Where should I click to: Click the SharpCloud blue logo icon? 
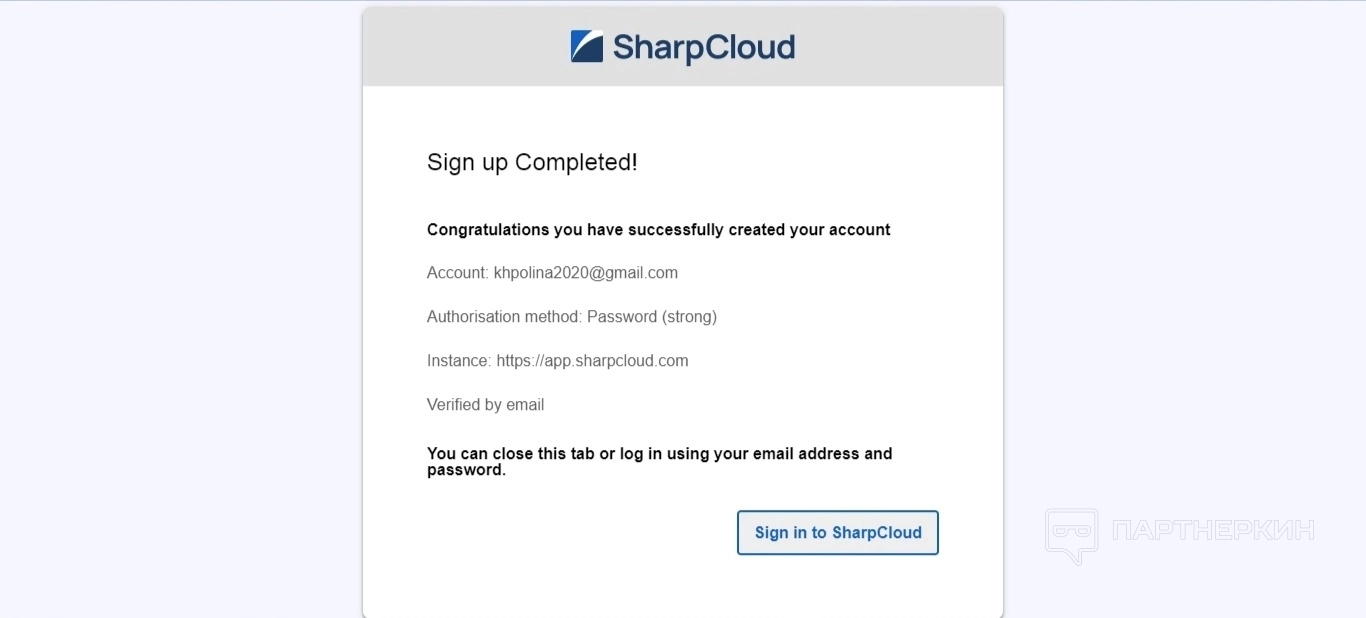(587, 47)
